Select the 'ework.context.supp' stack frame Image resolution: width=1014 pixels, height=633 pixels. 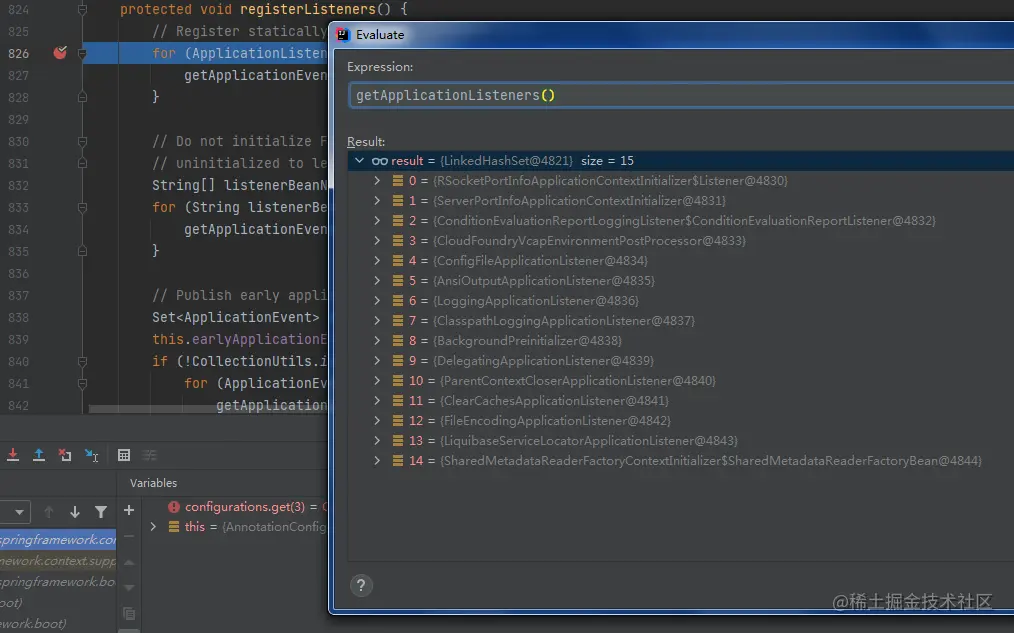tap(58, 561)
